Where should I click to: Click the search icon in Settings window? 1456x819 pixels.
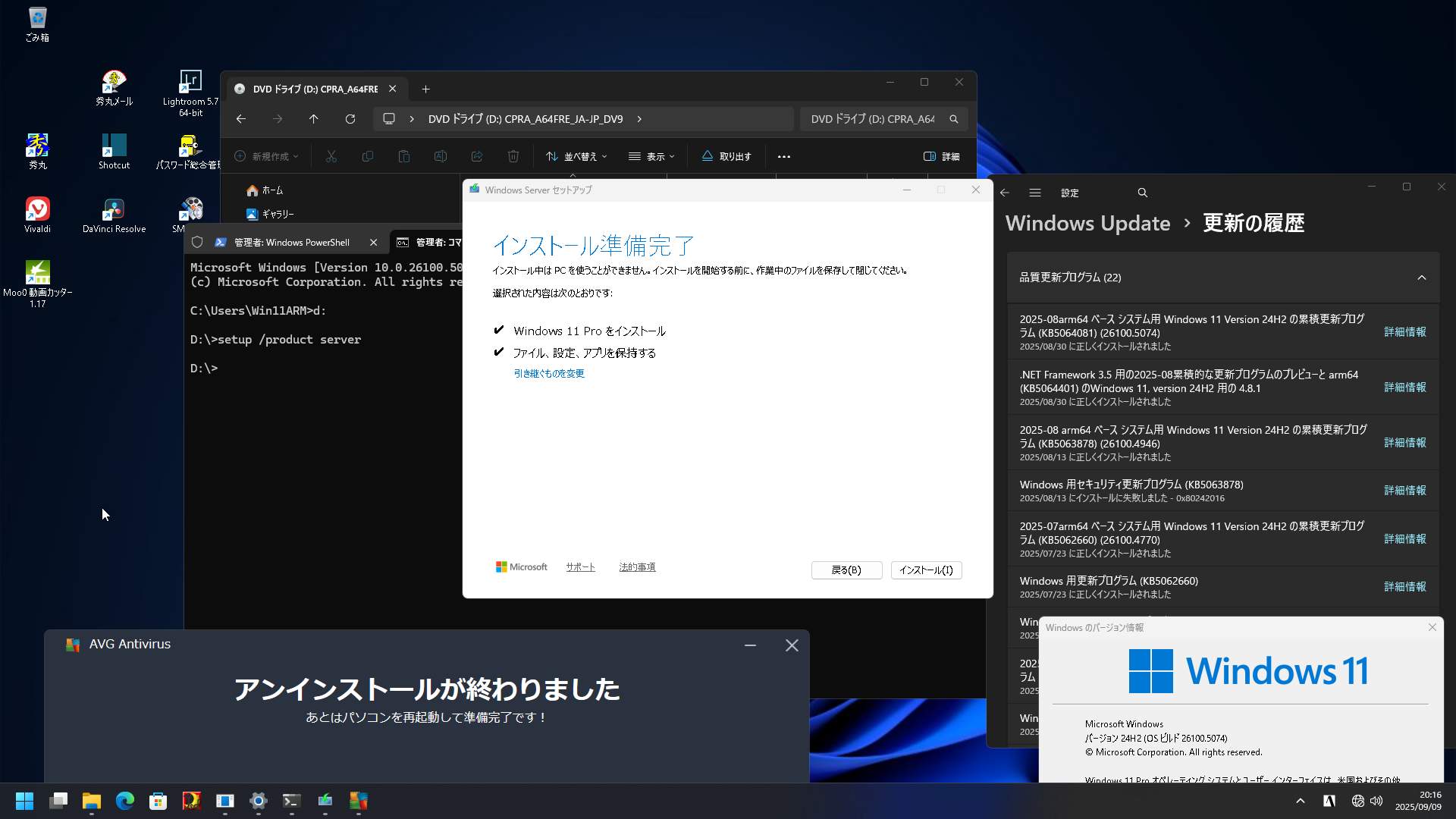(1142, 193)
